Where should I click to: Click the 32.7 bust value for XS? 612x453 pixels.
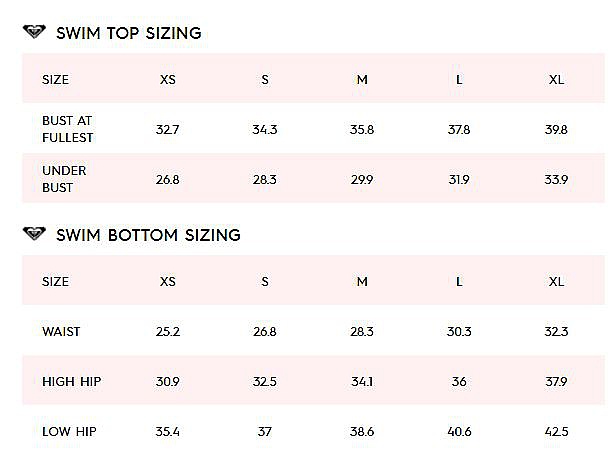point(167,129)
